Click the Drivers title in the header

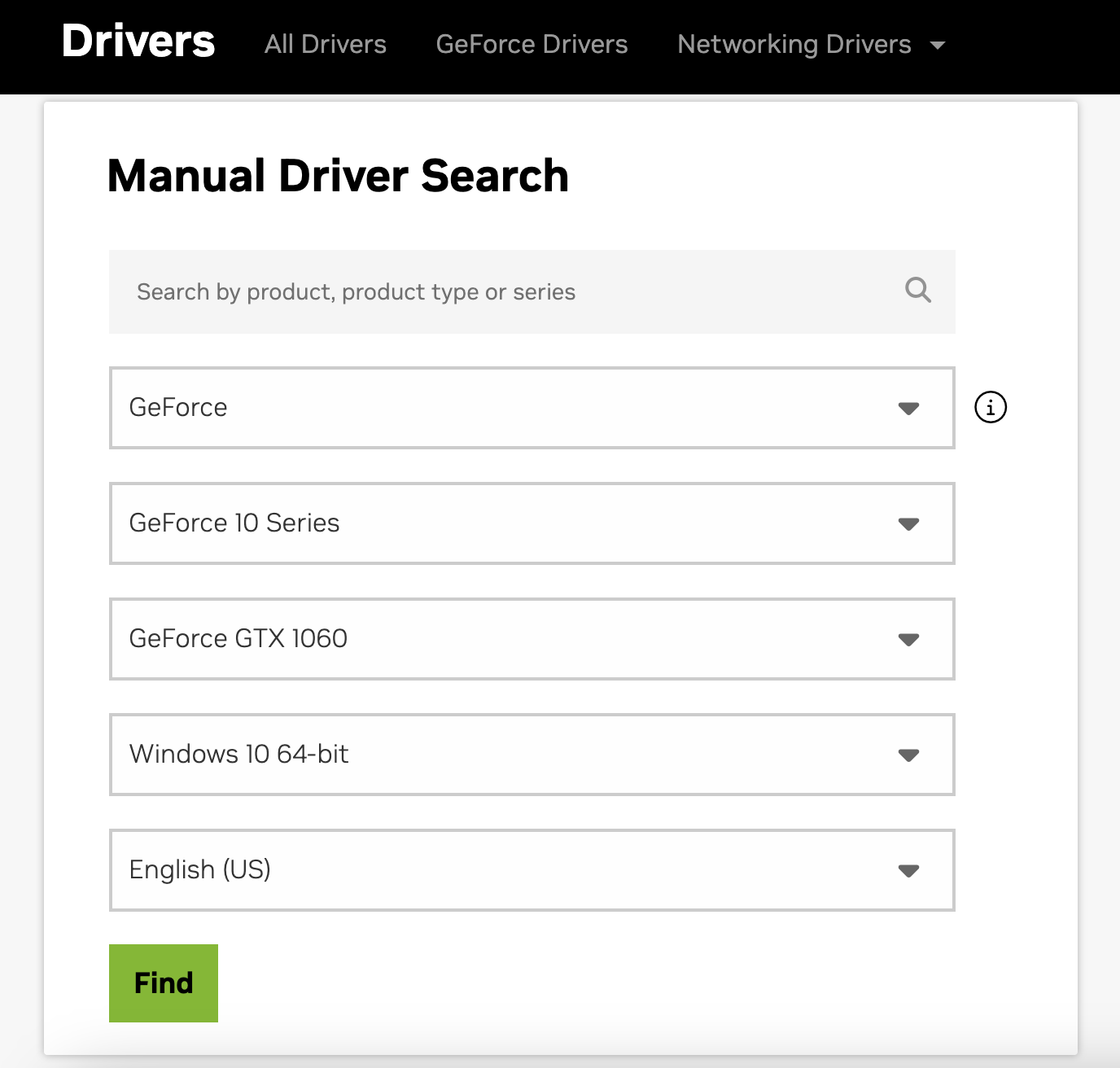pyautogui.click(x=138, y=42)
